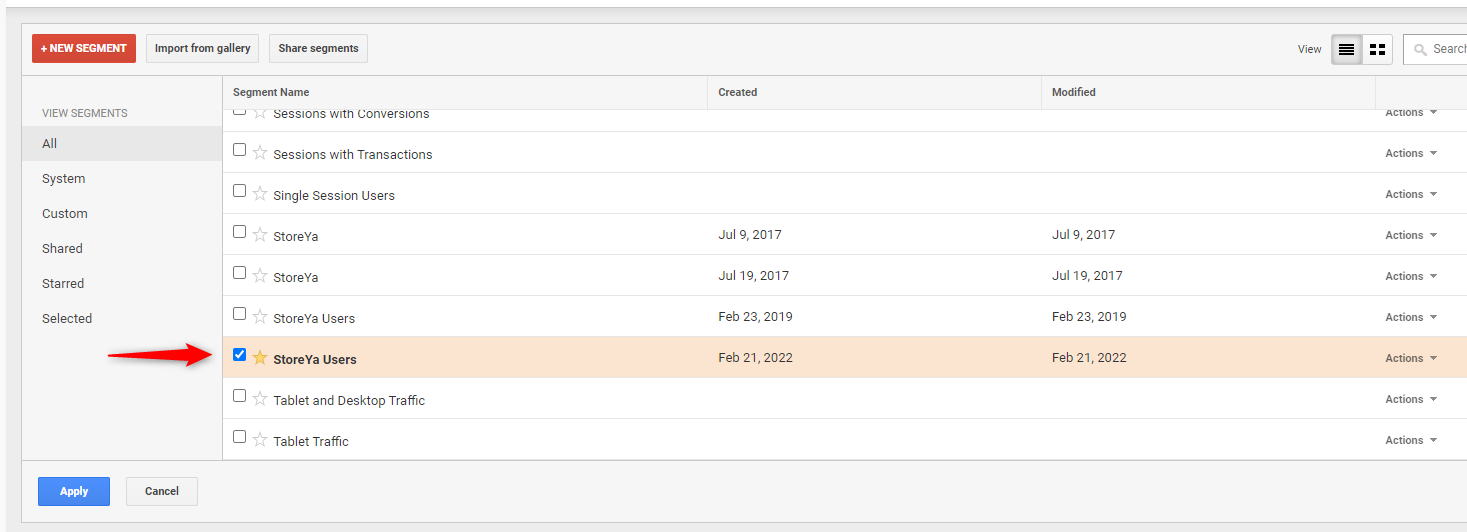The image size is (1467, 532).
Task: Star the Single Session Users segment
Action: (260, 194)
